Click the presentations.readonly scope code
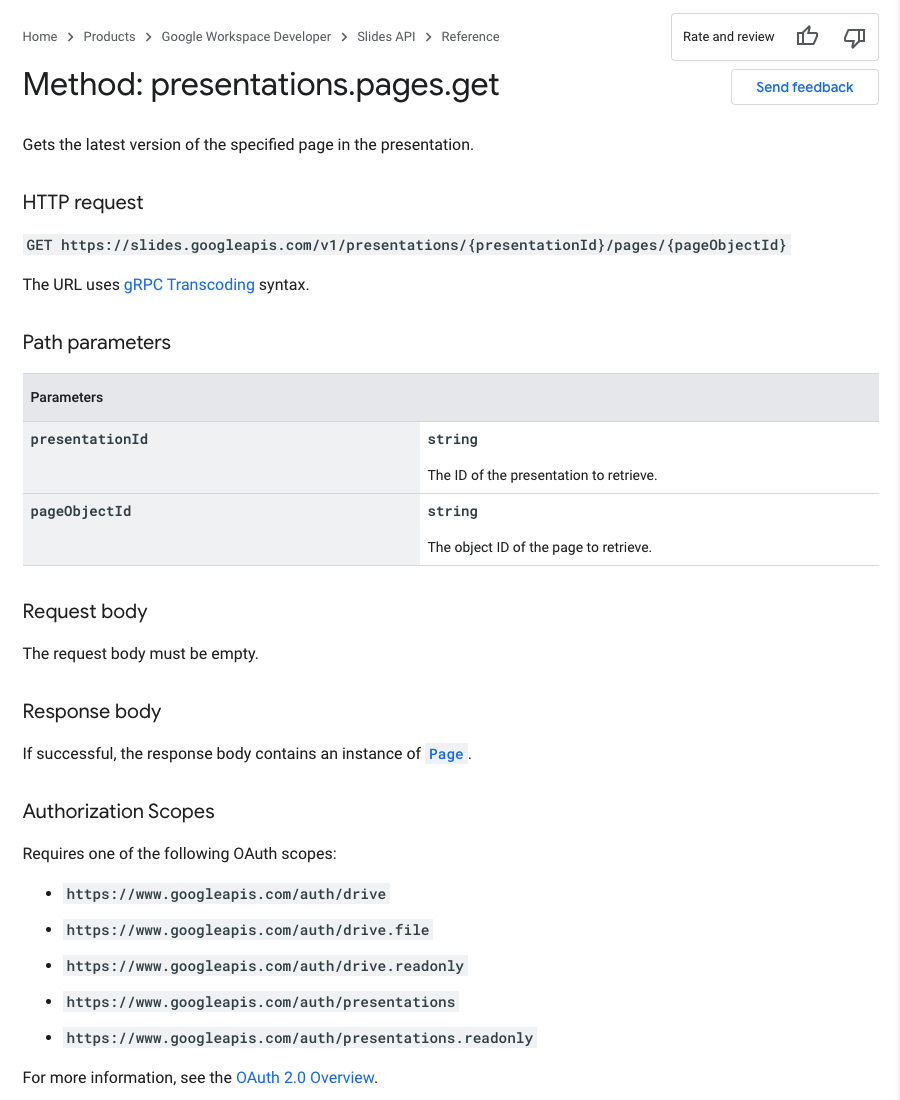 [300, 1038]
